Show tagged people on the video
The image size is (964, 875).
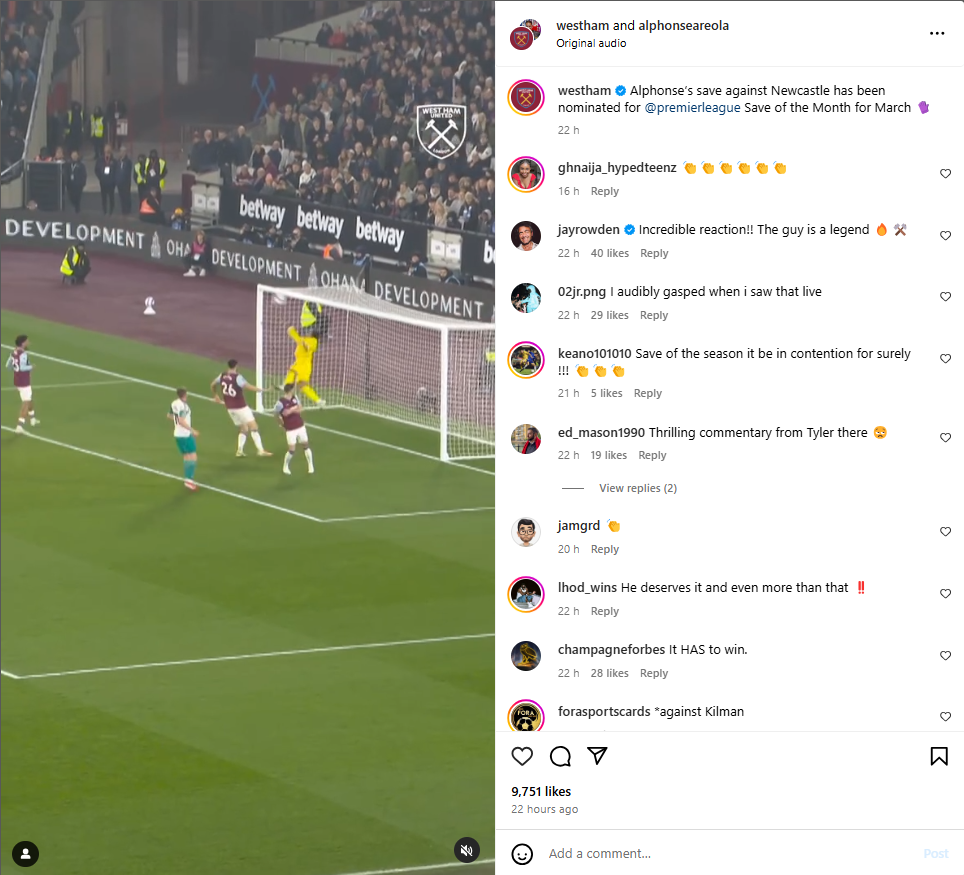pyautogui.click(x=25, y=853)
